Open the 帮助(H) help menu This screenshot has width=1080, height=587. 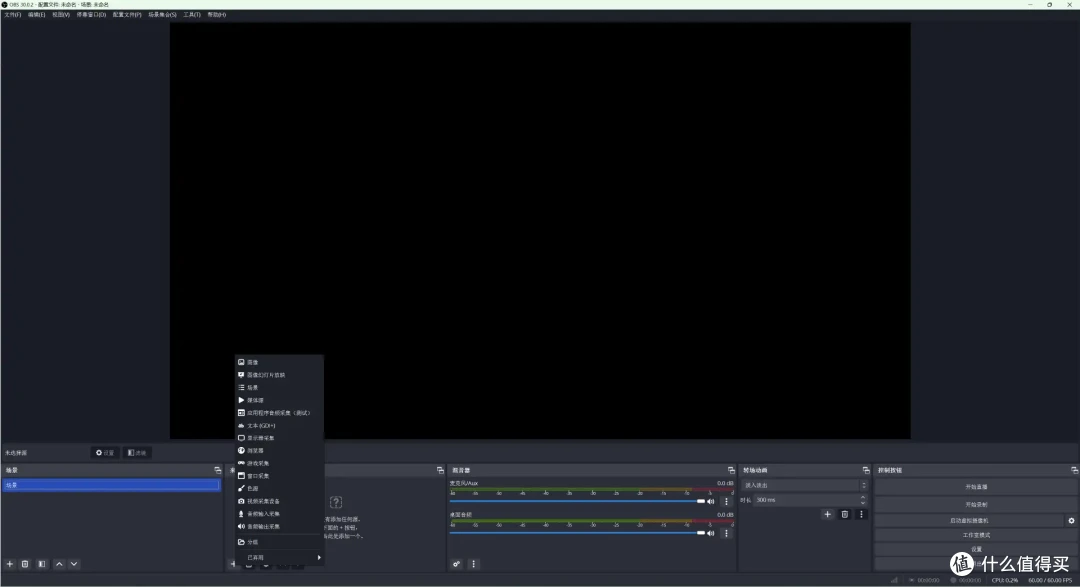(x=216, y=14)
